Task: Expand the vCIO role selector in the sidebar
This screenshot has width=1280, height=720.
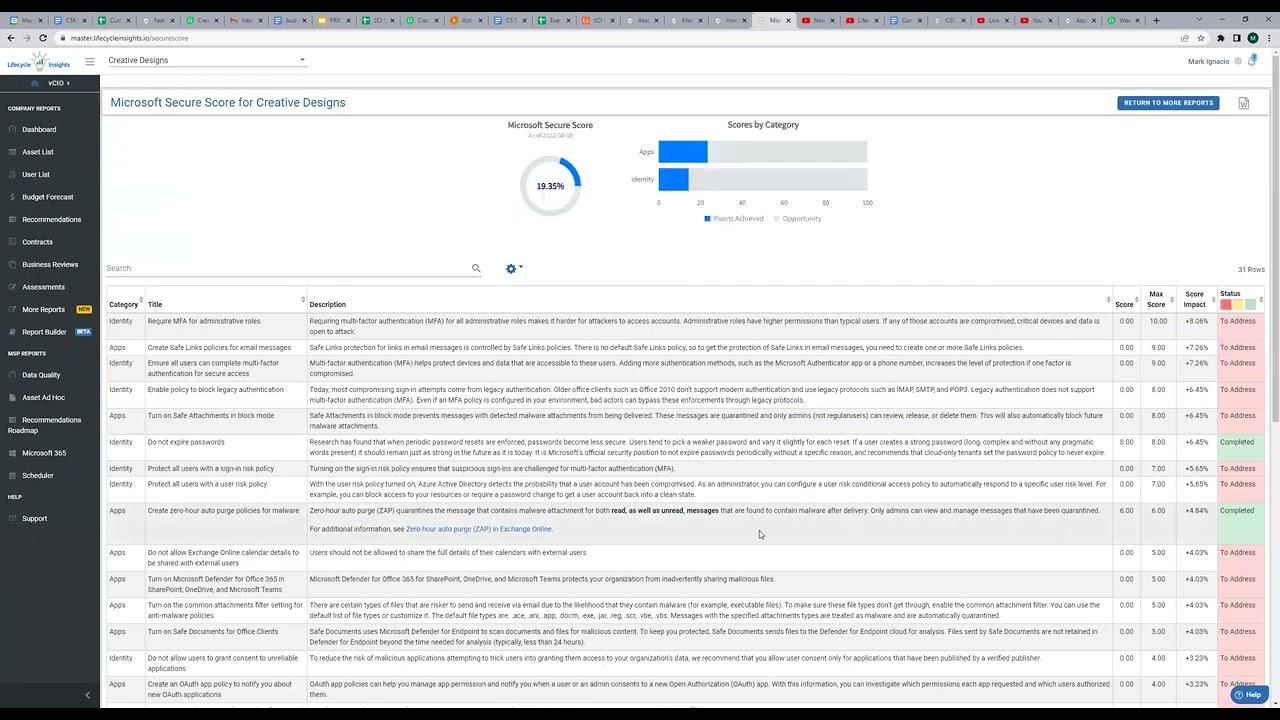Action: pos(50,83)
